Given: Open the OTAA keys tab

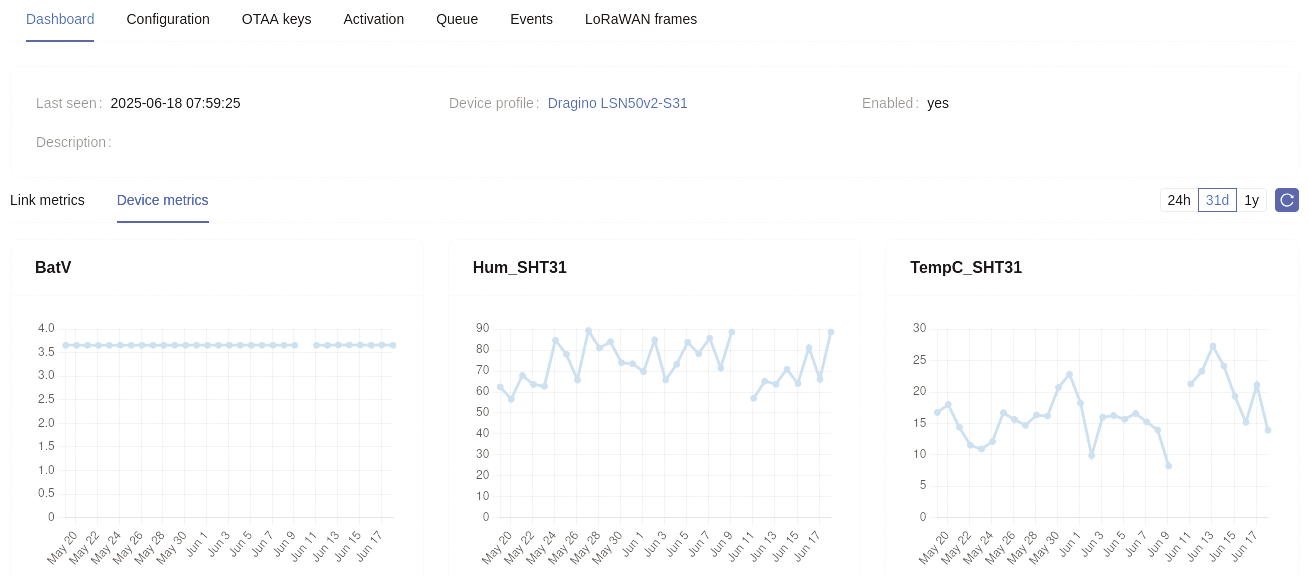Looking at the screenshot, I should point(276,19).
